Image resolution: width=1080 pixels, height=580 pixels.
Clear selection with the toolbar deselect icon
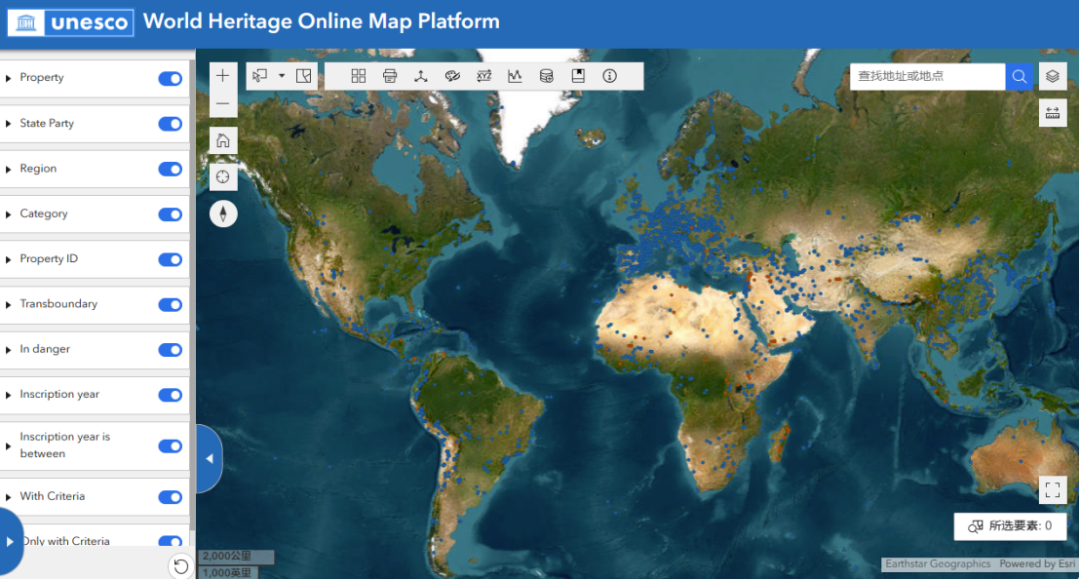[x=304, y=76]
